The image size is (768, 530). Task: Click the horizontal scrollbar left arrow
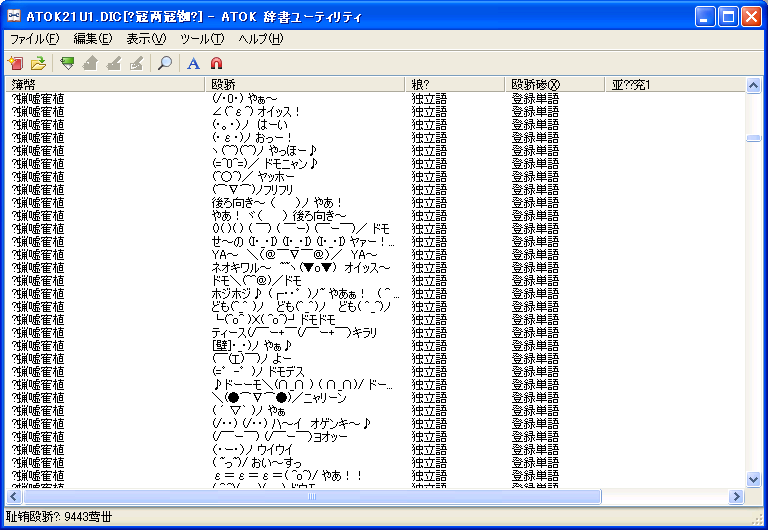(14, 497)
